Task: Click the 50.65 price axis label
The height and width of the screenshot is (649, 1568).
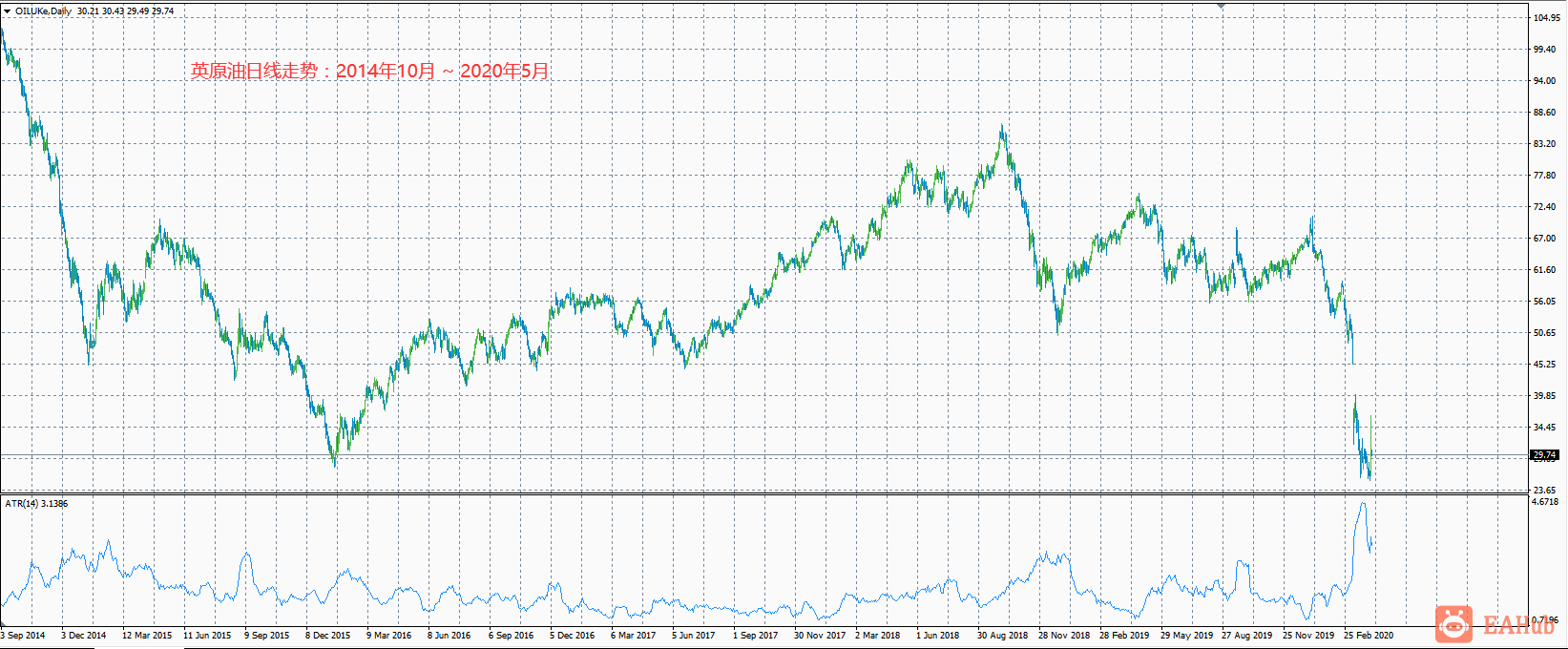Action: pos(1545,333)
